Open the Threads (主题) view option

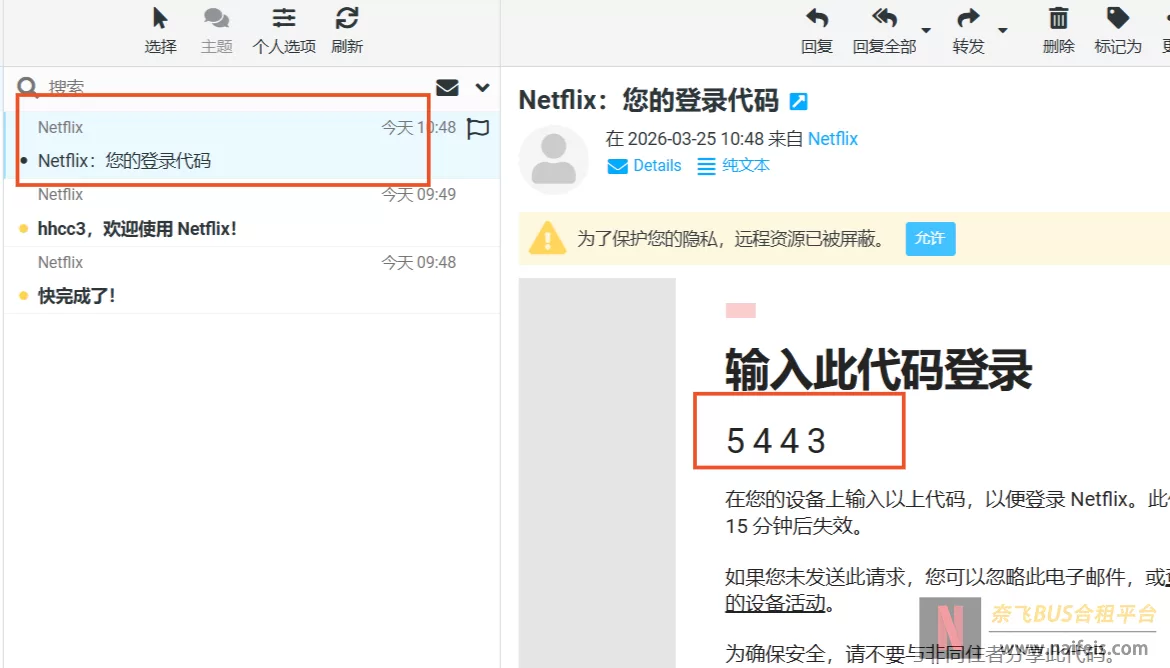click(216, 30)
